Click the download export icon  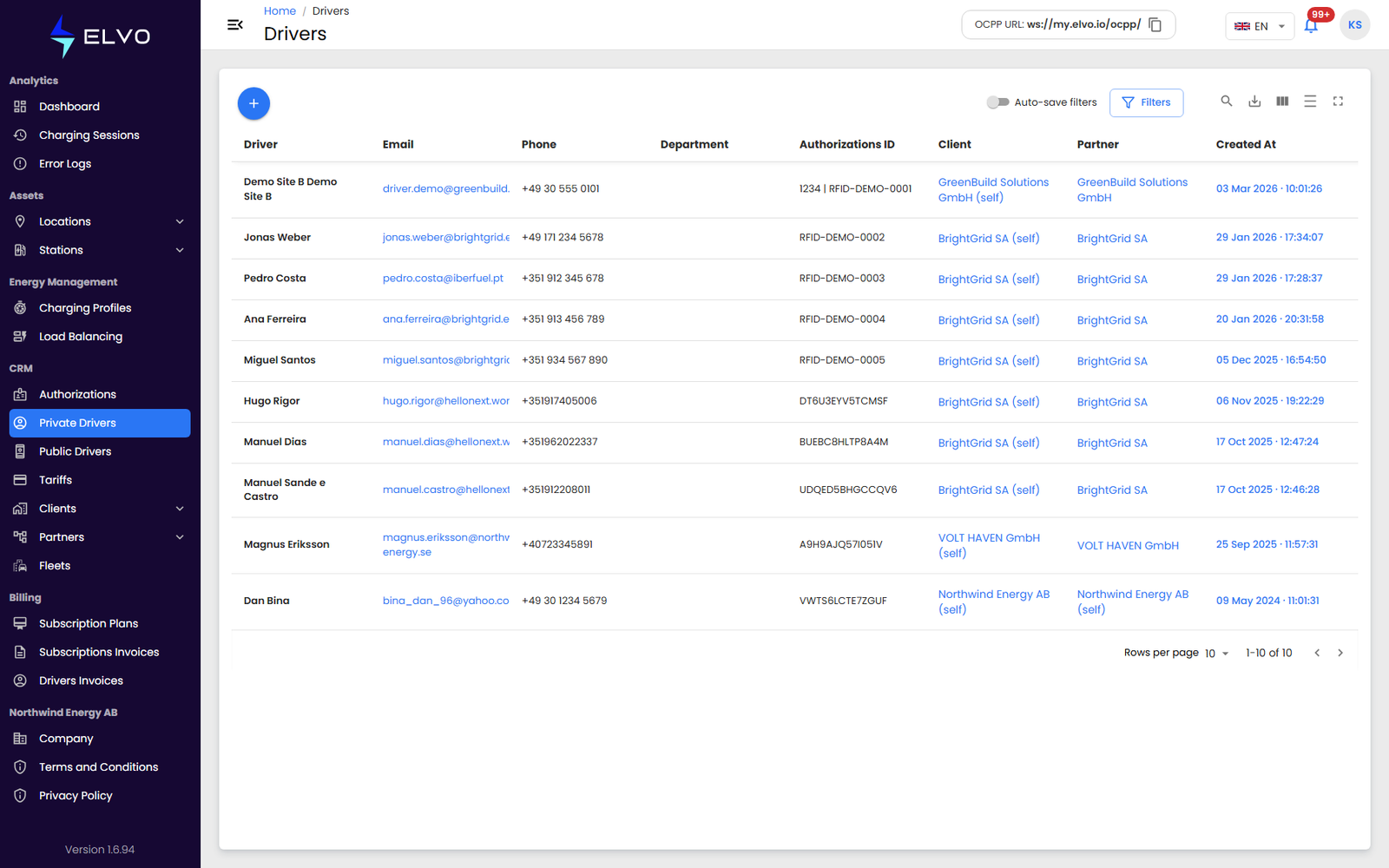click(1254, 102)
